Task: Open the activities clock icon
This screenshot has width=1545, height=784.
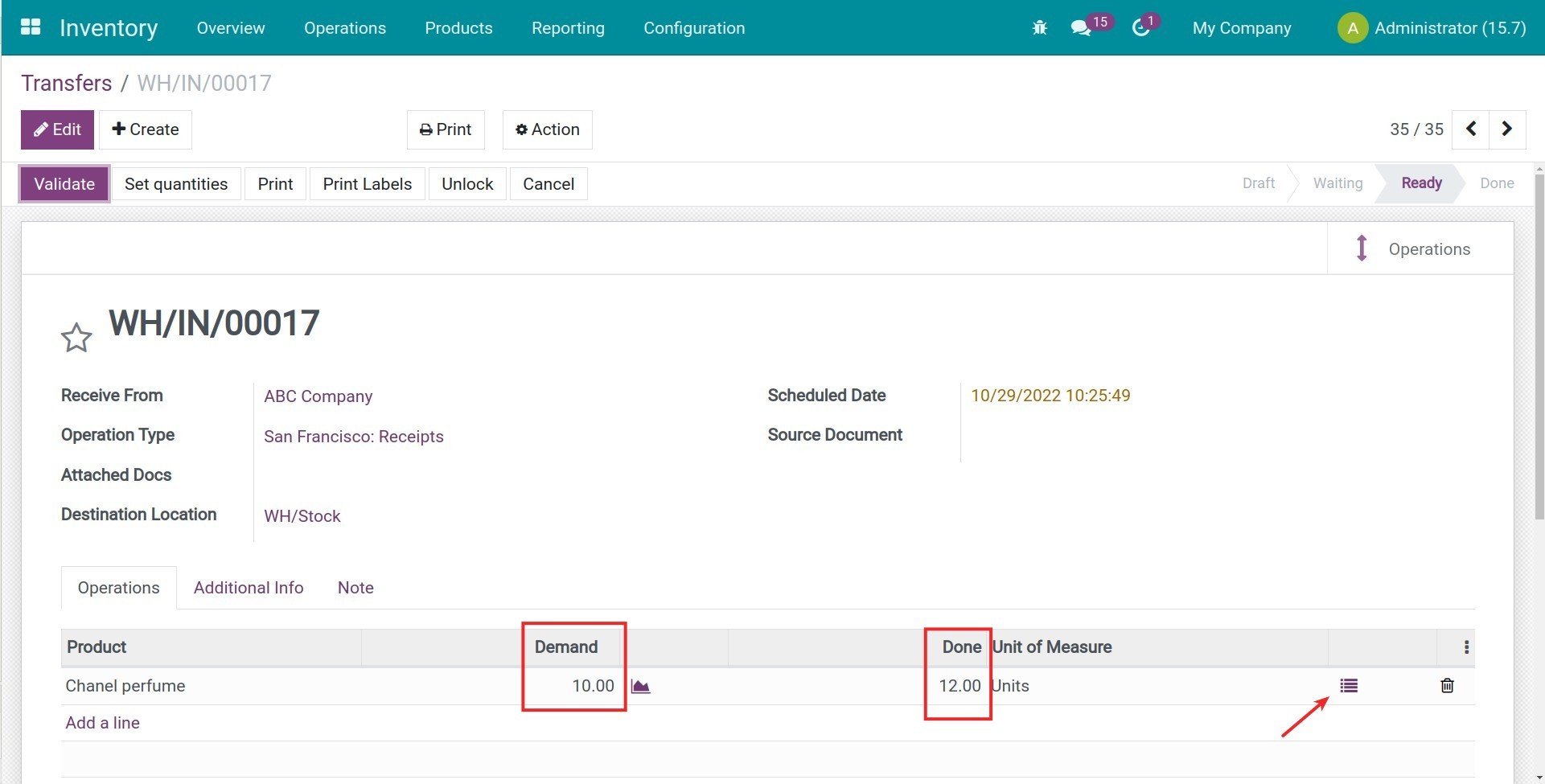Action: 1140,28
